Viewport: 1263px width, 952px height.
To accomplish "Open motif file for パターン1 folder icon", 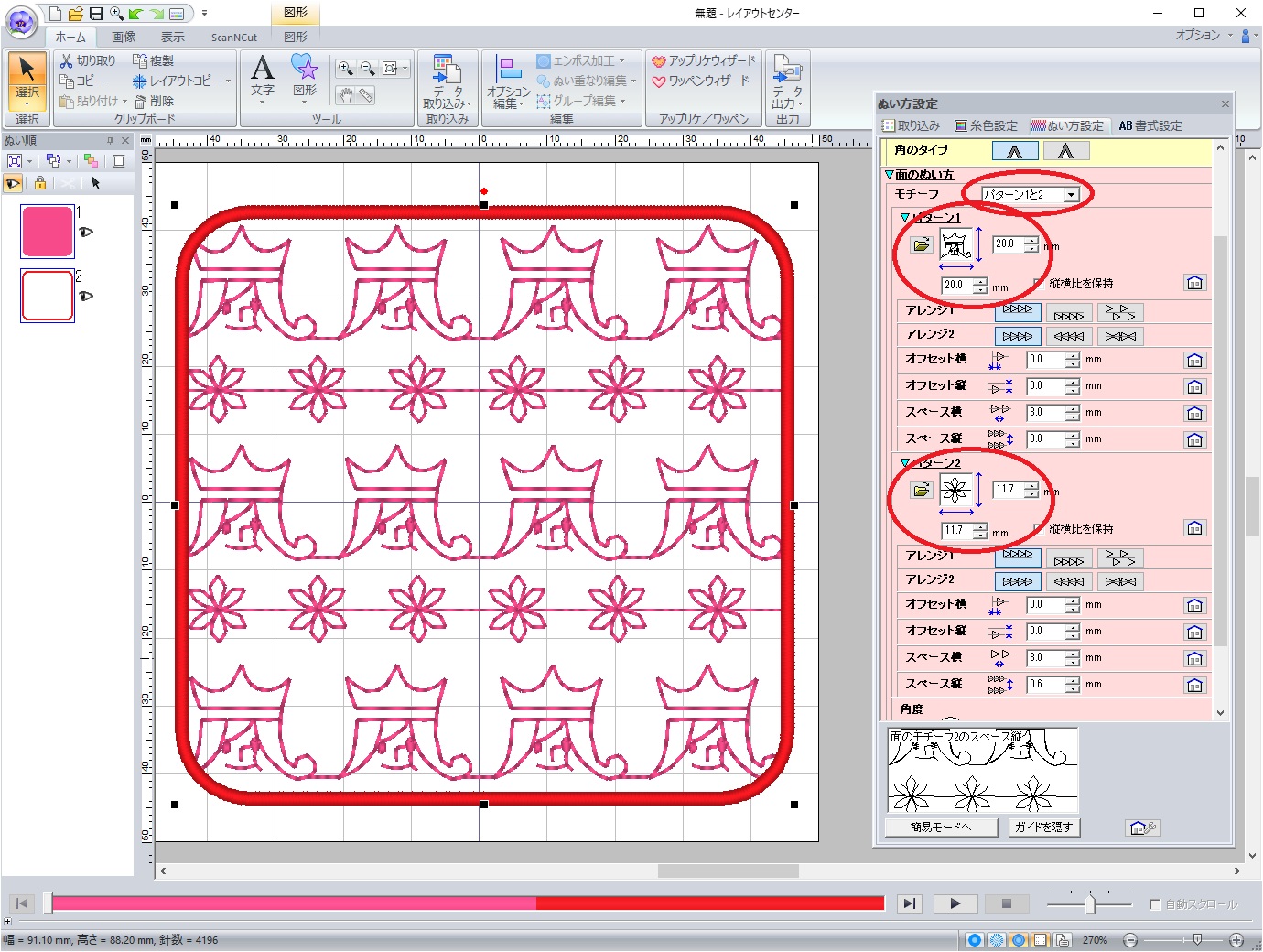I will click(922, 244).
